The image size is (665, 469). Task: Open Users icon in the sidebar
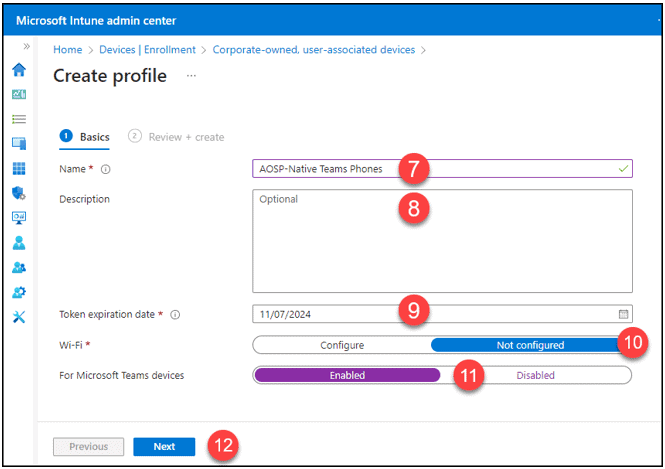point(19,243)
